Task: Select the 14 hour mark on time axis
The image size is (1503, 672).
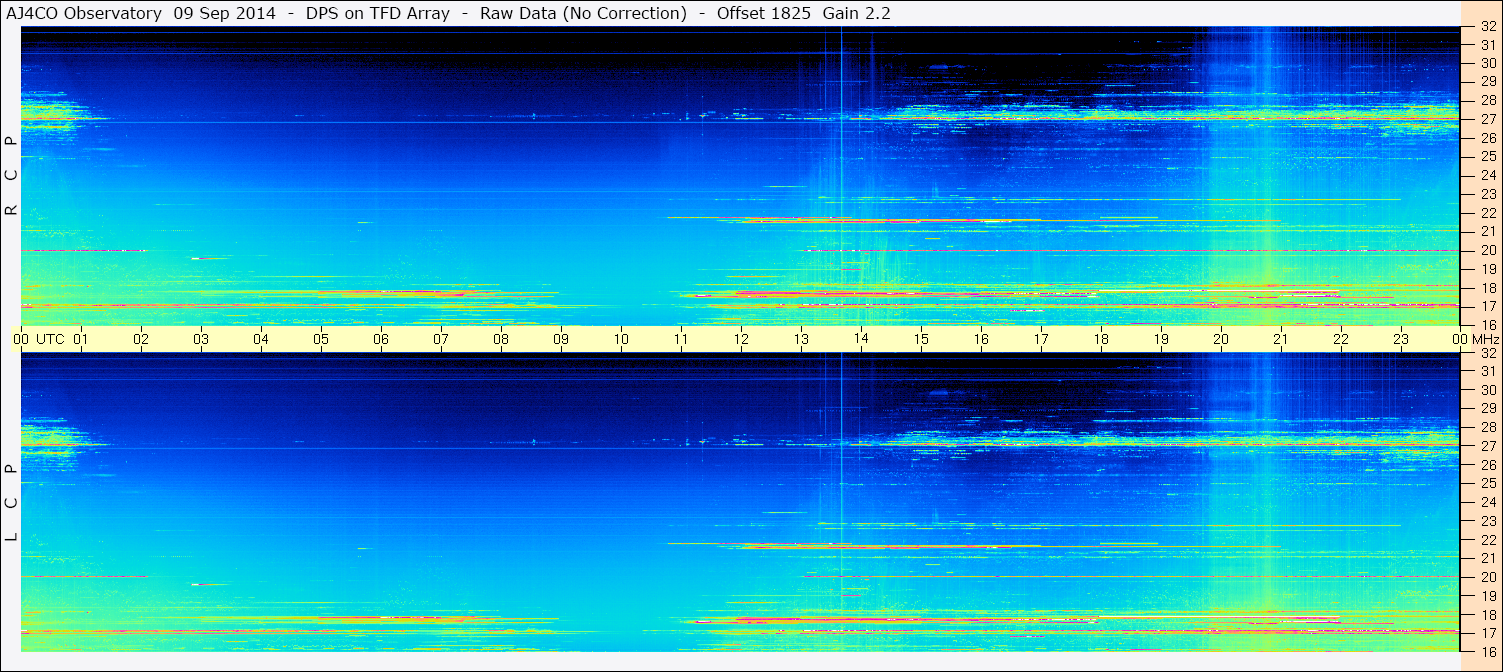Action: point(861,339)
